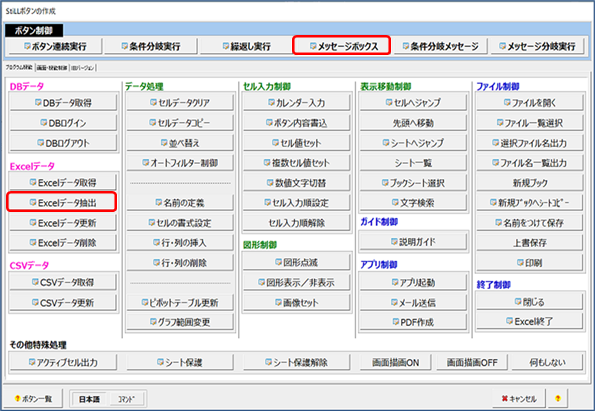Viewport: 595px width, 411px height.
Task: Switch mode to 日本語
Action: coord(90,399)
